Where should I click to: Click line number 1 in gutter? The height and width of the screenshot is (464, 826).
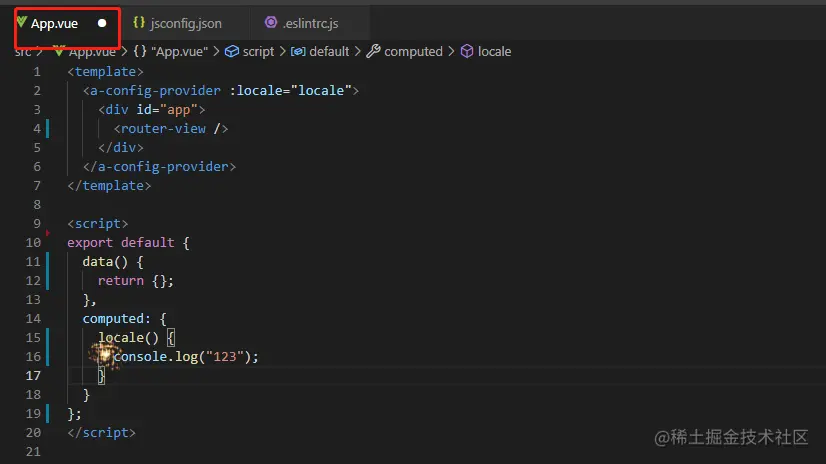(37, 72)
